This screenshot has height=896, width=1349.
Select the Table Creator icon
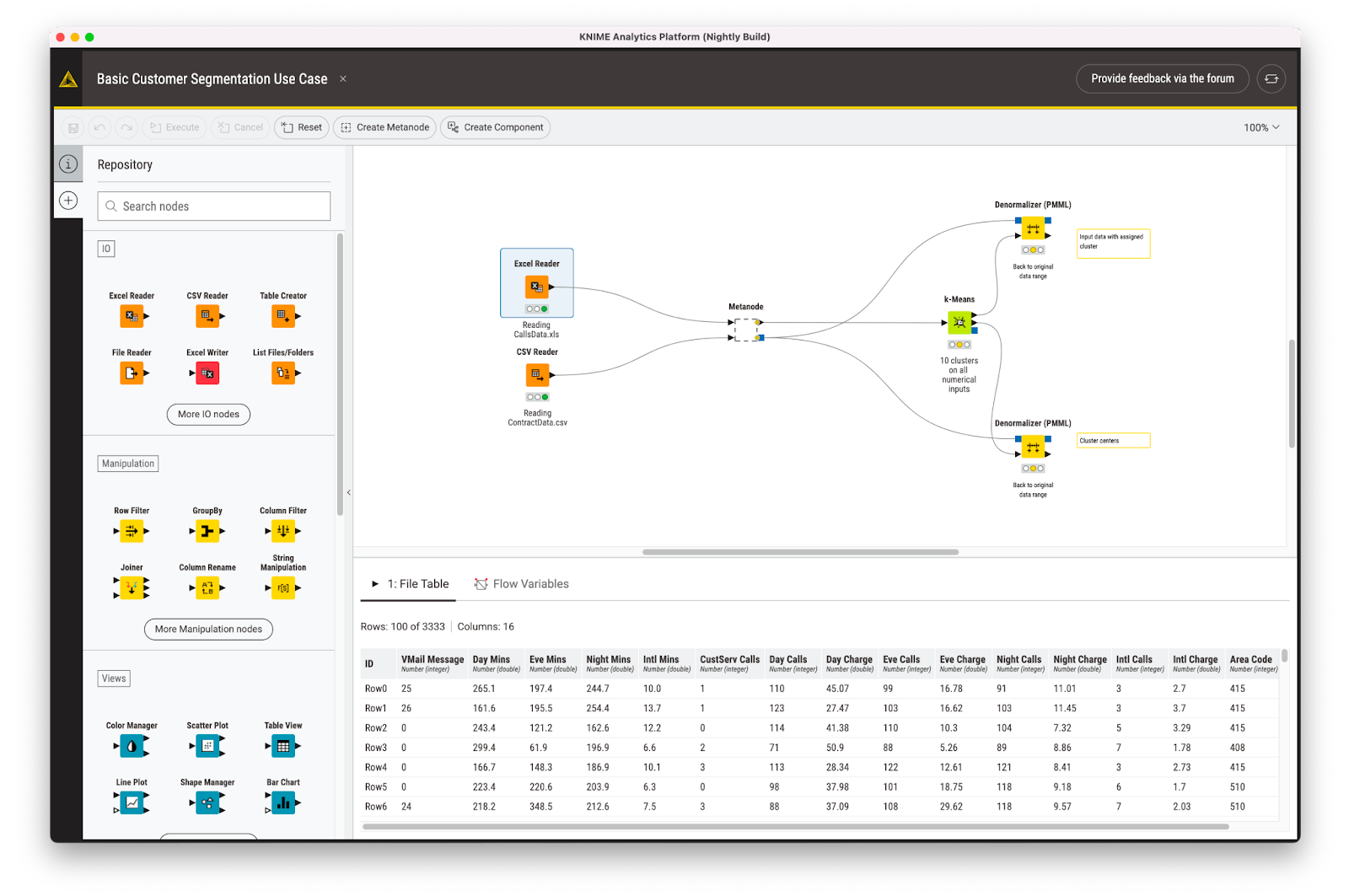[284, 316]
